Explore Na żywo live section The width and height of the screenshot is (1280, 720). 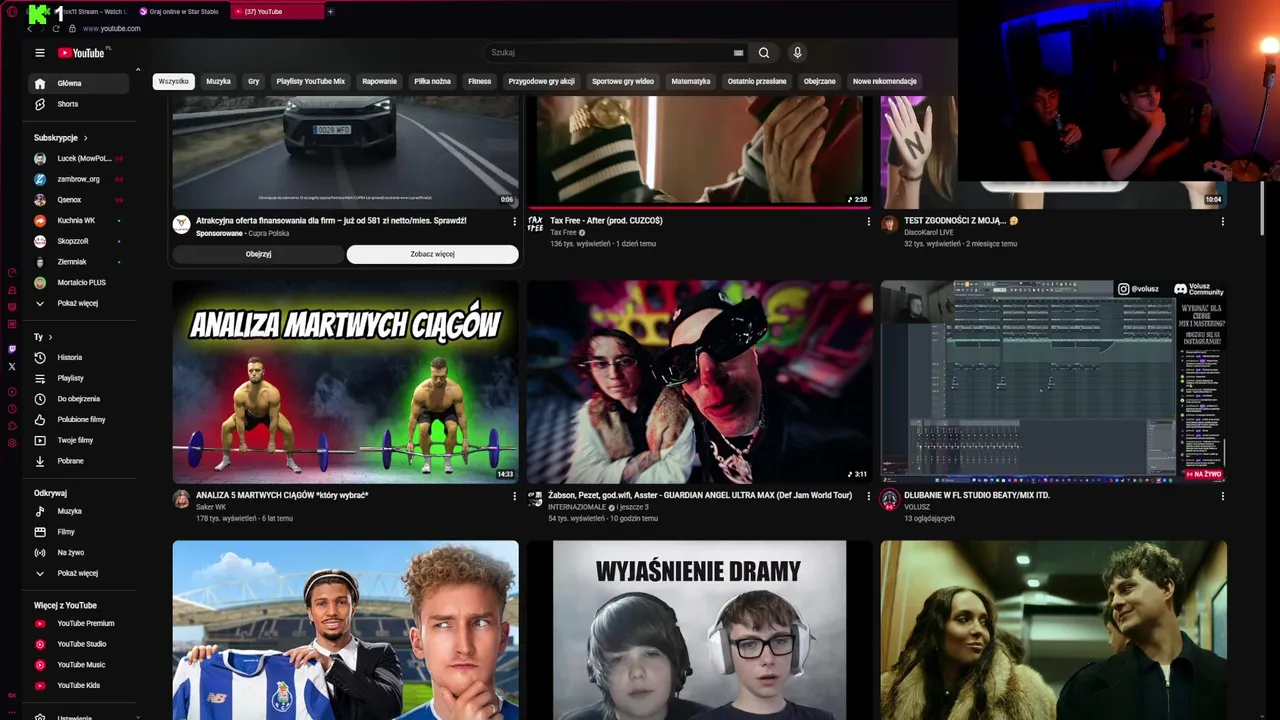click(x=80, y=553)
